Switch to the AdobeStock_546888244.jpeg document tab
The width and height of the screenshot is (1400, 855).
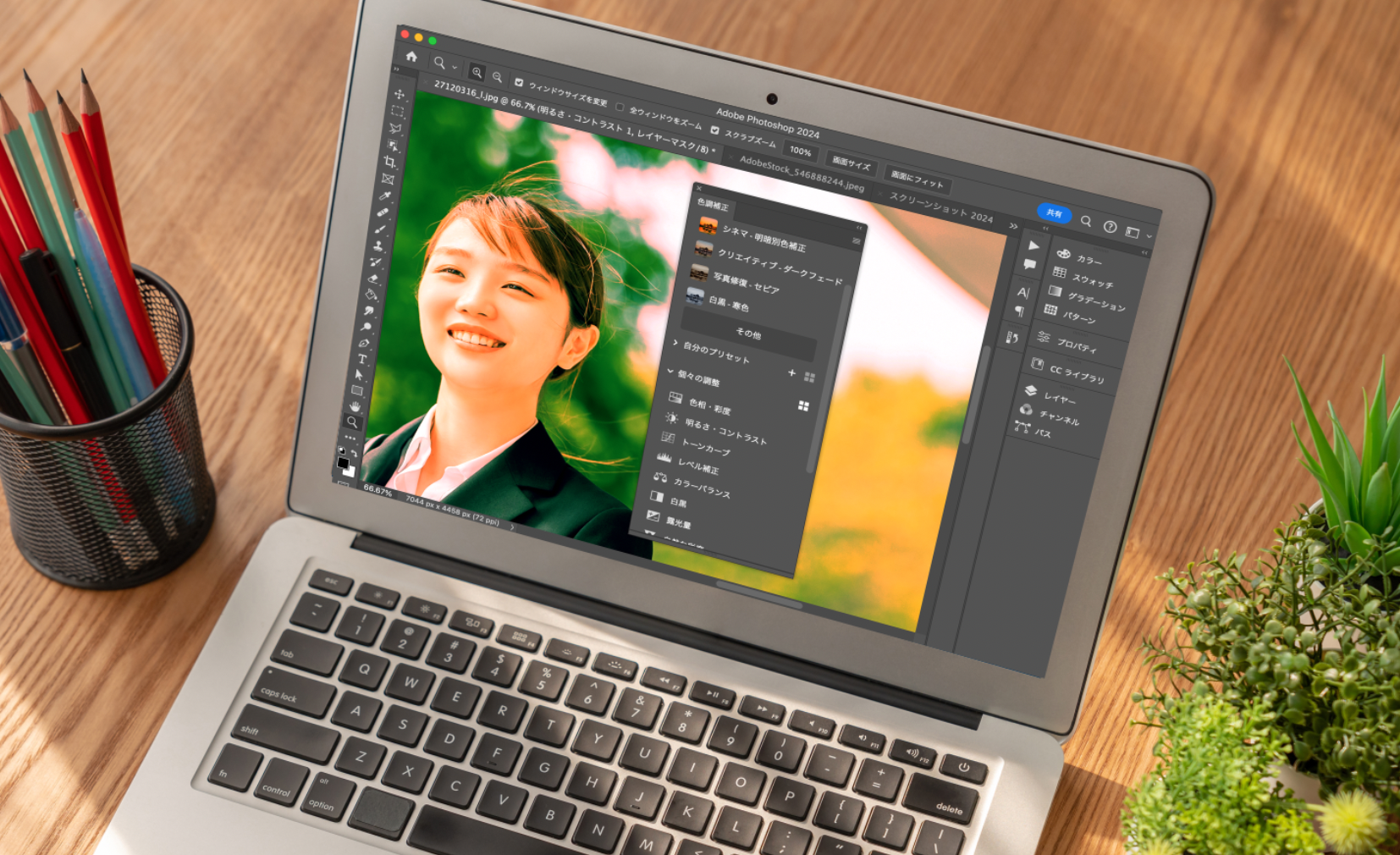click(802, 173)
